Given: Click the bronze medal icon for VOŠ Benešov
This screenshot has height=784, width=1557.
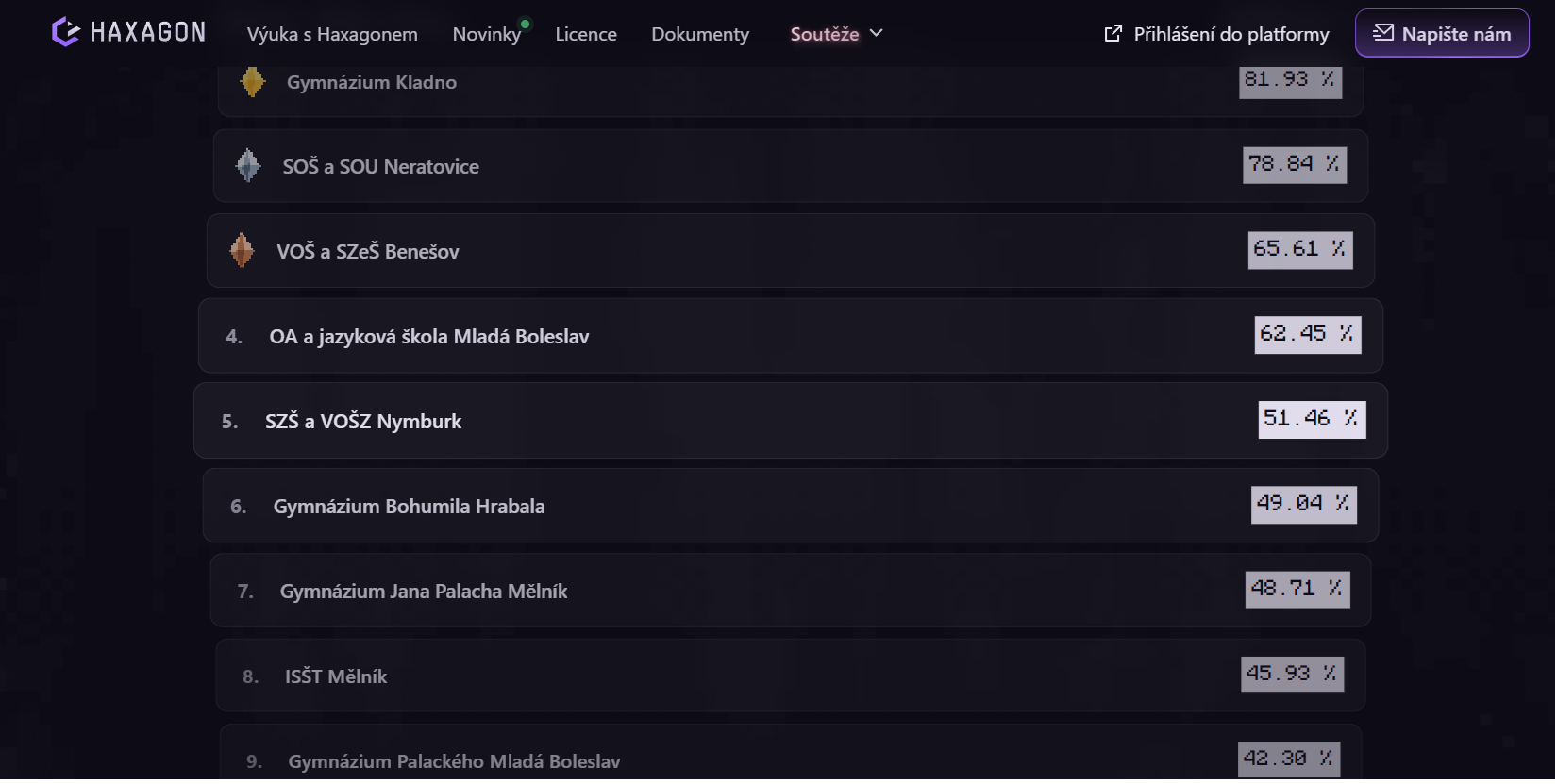Looking at the screenshot, I should pyautogui.click(x=242, y=251).
